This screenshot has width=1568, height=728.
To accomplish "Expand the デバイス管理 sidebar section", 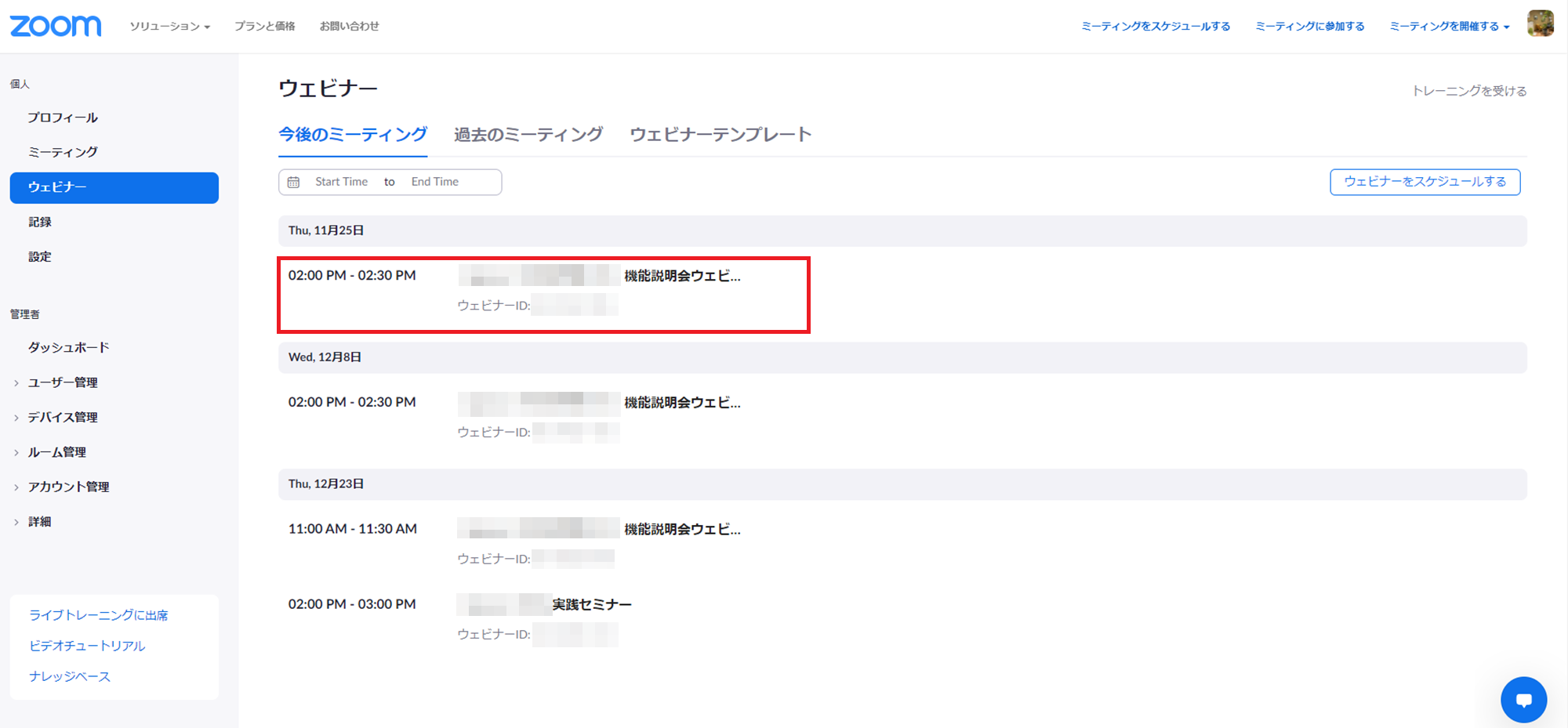I will point(63,417).
